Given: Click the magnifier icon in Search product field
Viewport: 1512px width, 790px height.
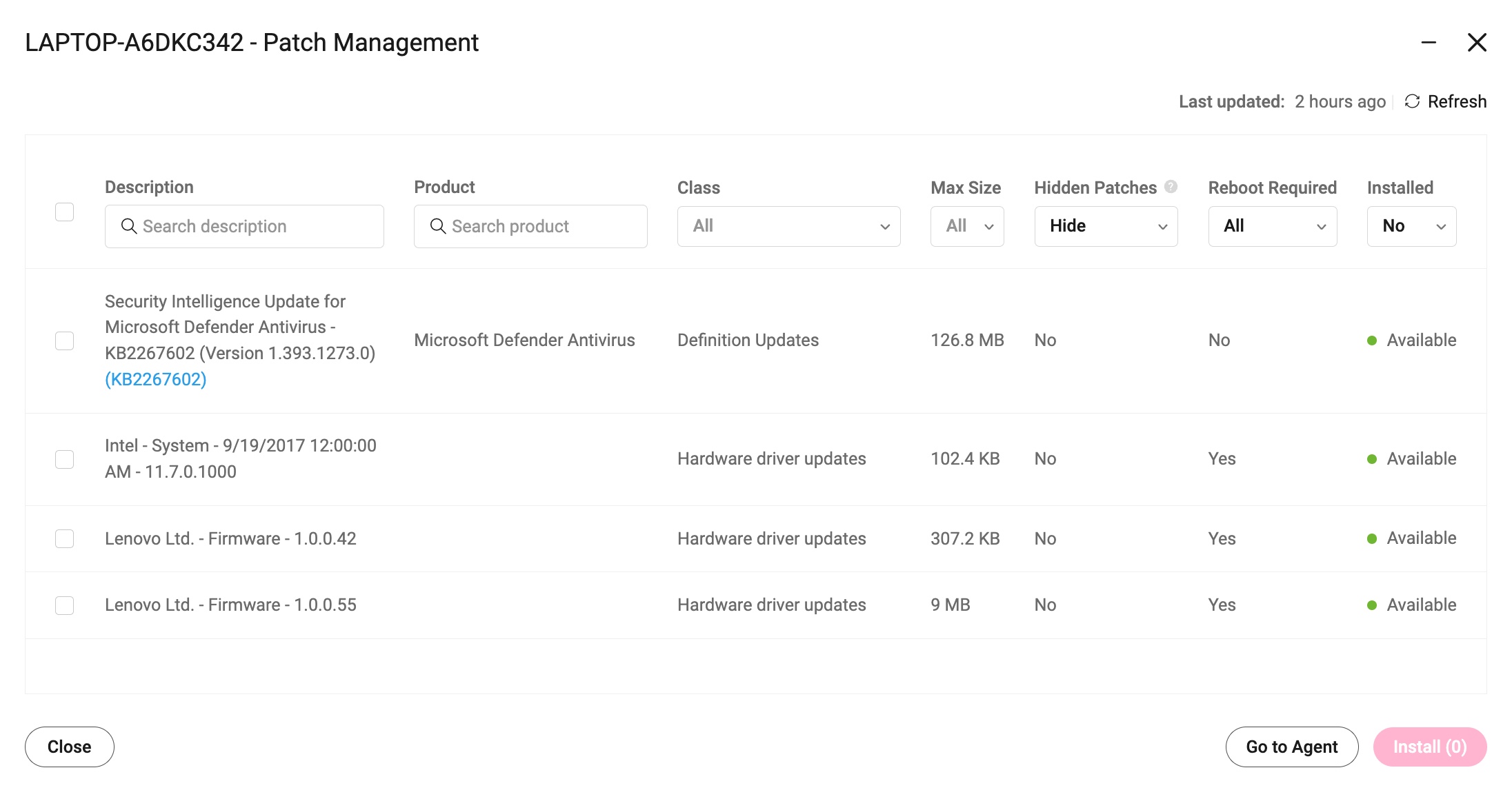Looking at the screenshot, I should point(439,226).
